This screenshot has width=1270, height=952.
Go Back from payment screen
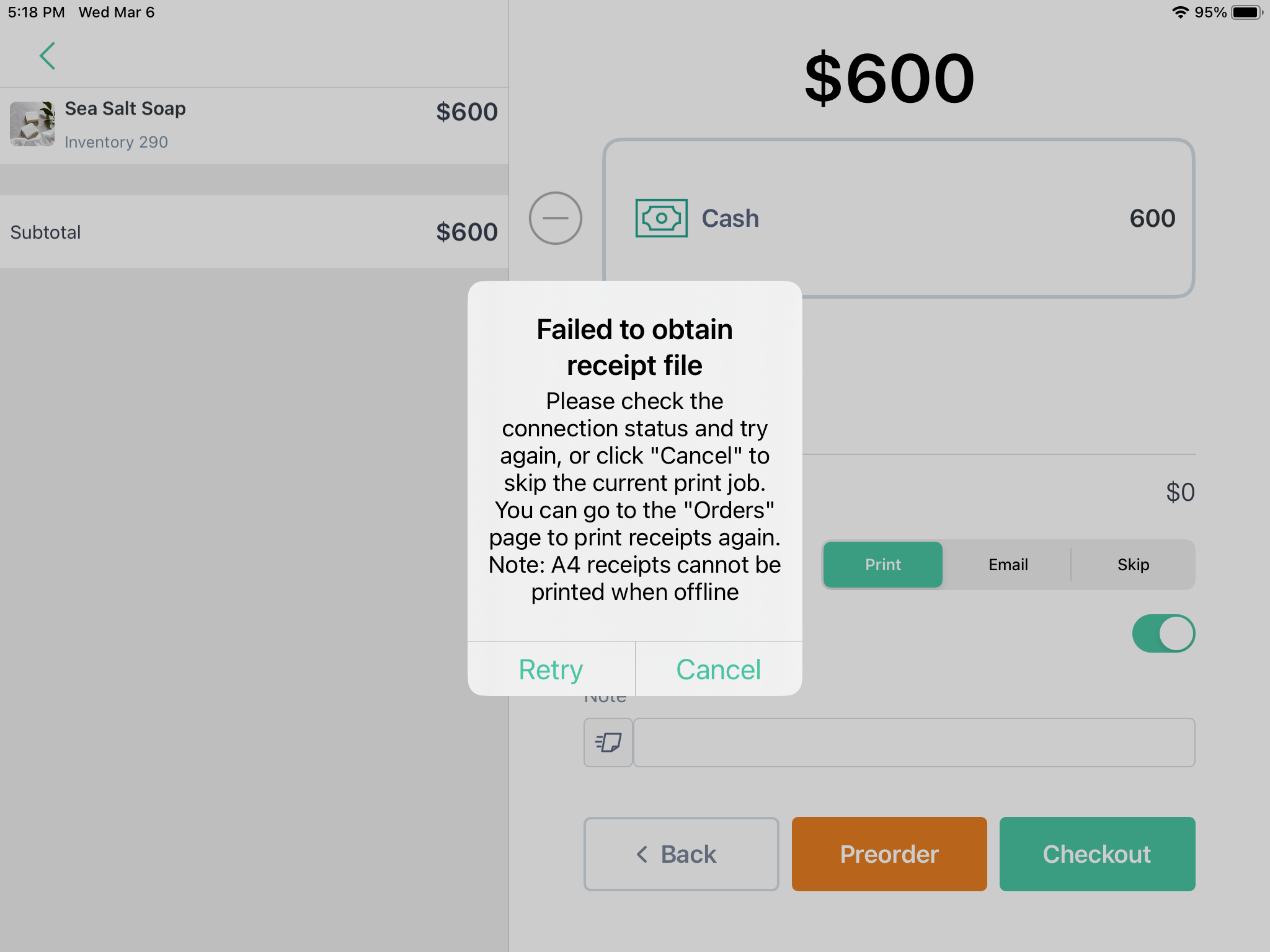coord(681,854)
